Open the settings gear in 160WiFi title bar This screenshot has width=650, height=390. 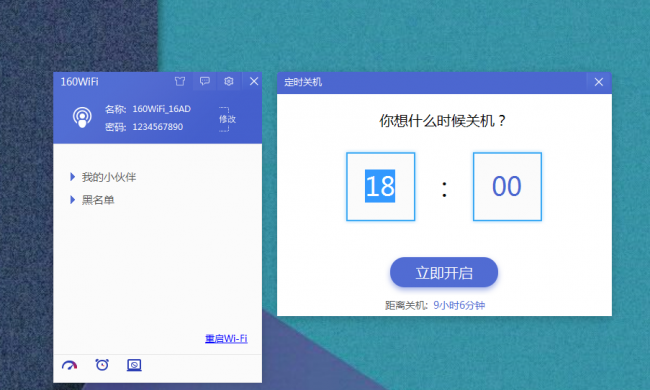click(229, 81)
